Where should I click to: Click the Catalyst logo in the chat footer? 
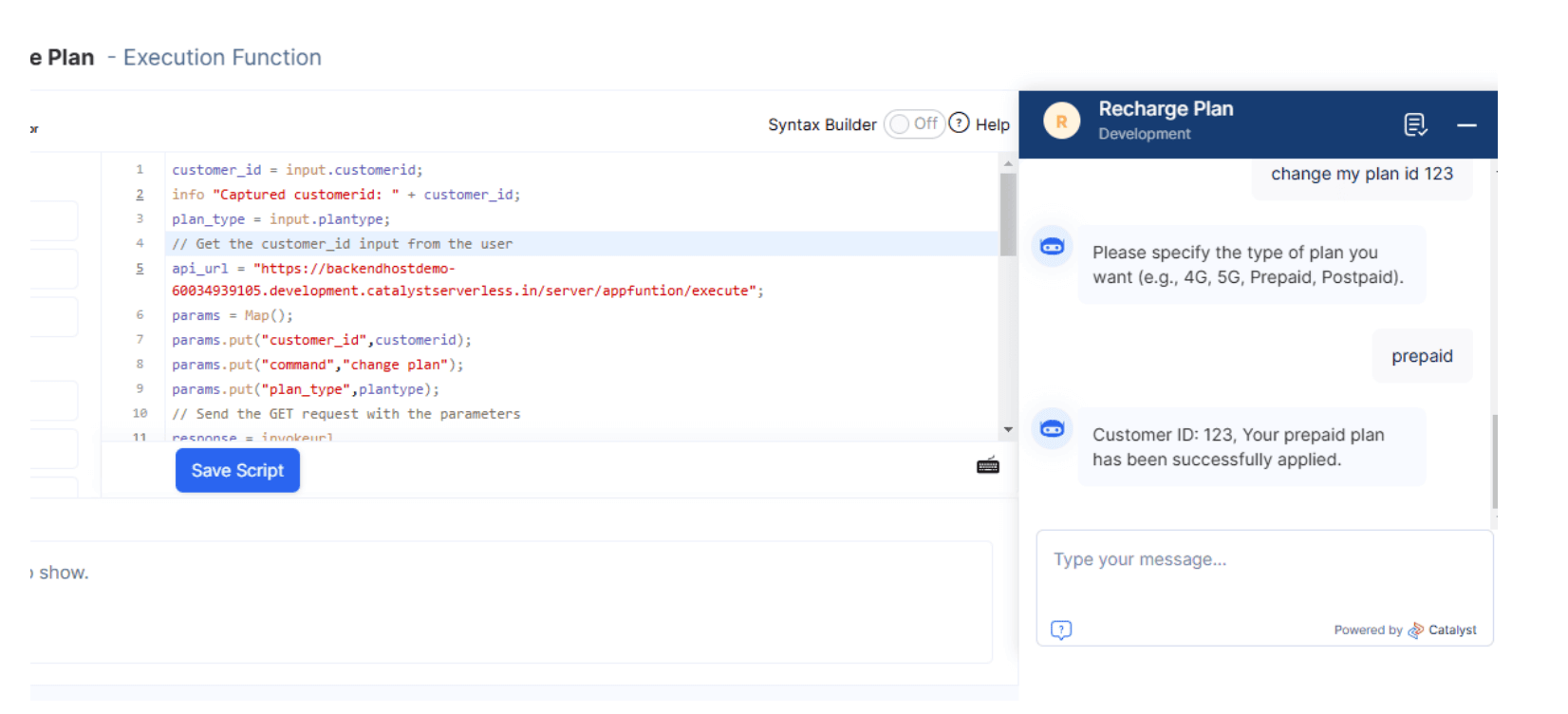click(x=1415, y=630)
